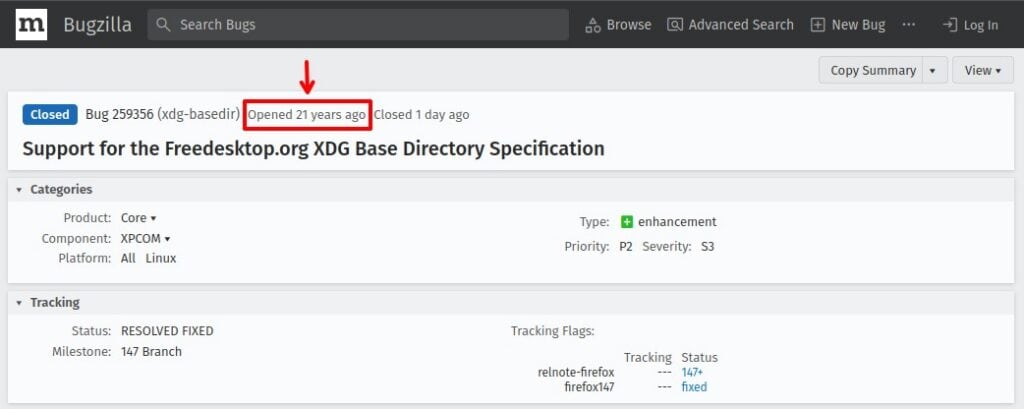The width and height of the screenshot is (1024, 409).
Task: Click the Bugzilla title in header
Action: click(97, 25)
